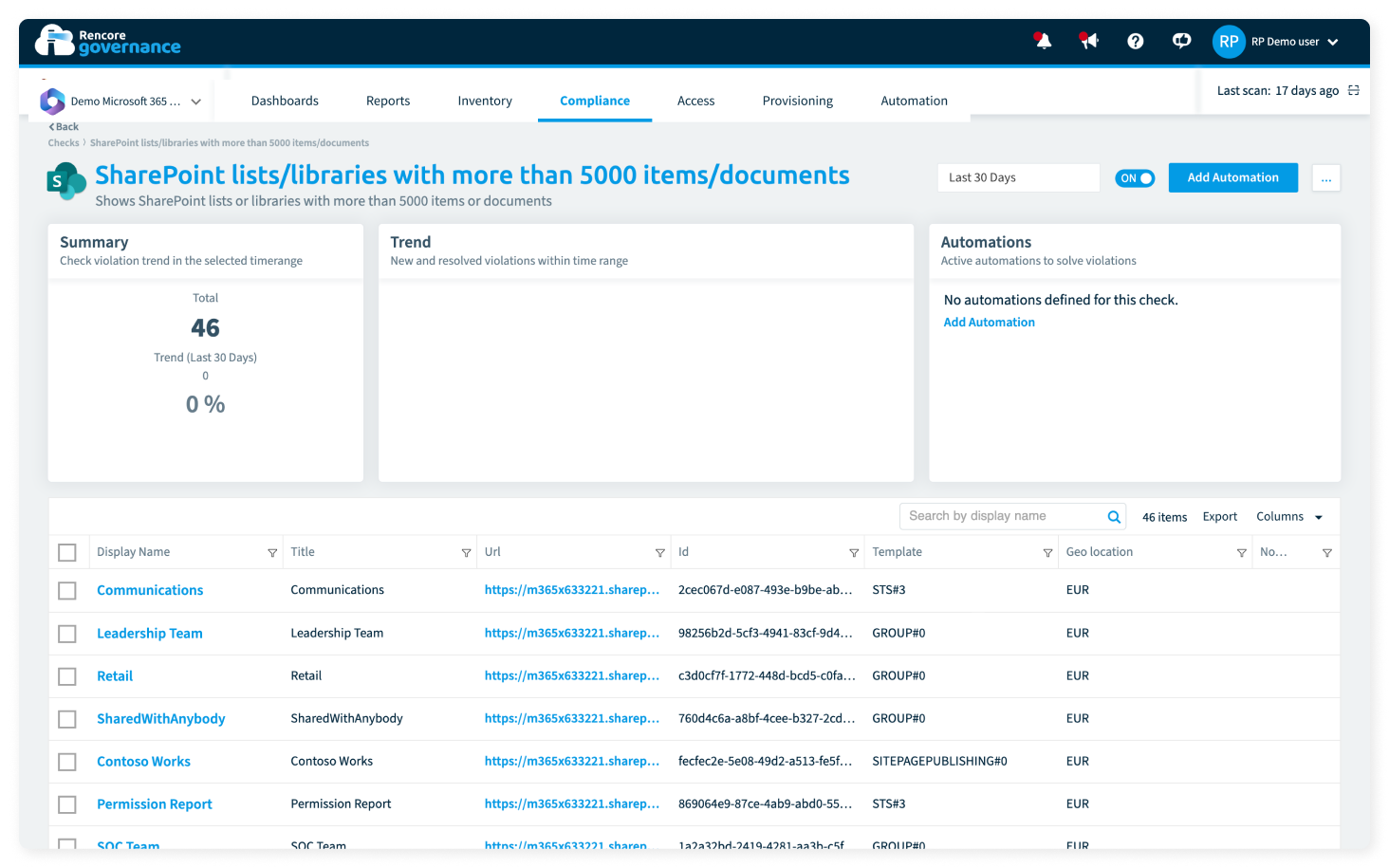This screenshot has height=868, width=1389.
Task: Click the scan status icon beside Last scan
Action: pos(1354,90)
